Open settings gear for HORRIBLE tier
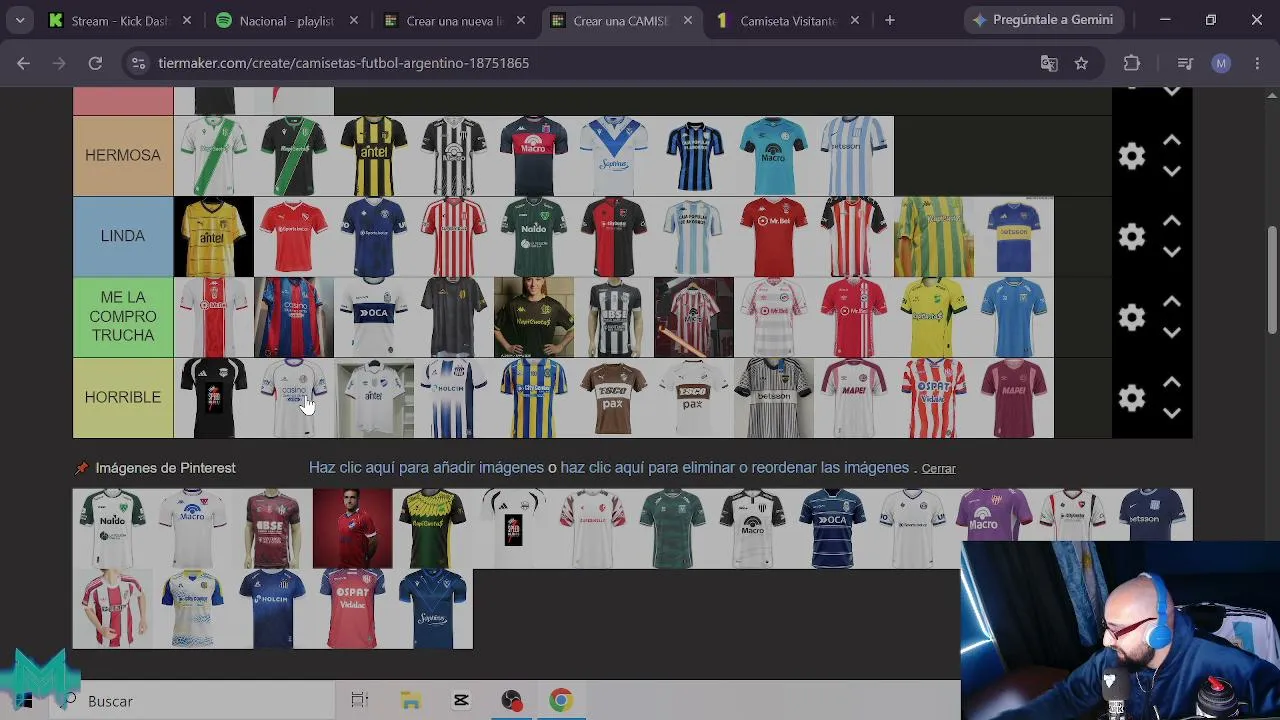Image resolution: width=1280 pixels, height=720 pixels. click(x=1132, y=398)
